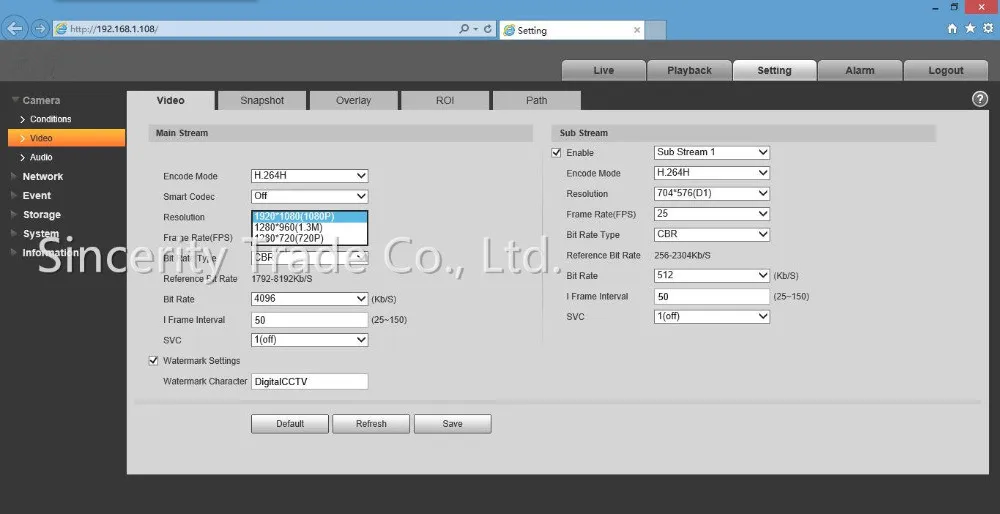Viewport: 1000px width, 514px height.
Task: Switch to the Snapshot tab
Action: pyautogui.click(x=262, y=101)
